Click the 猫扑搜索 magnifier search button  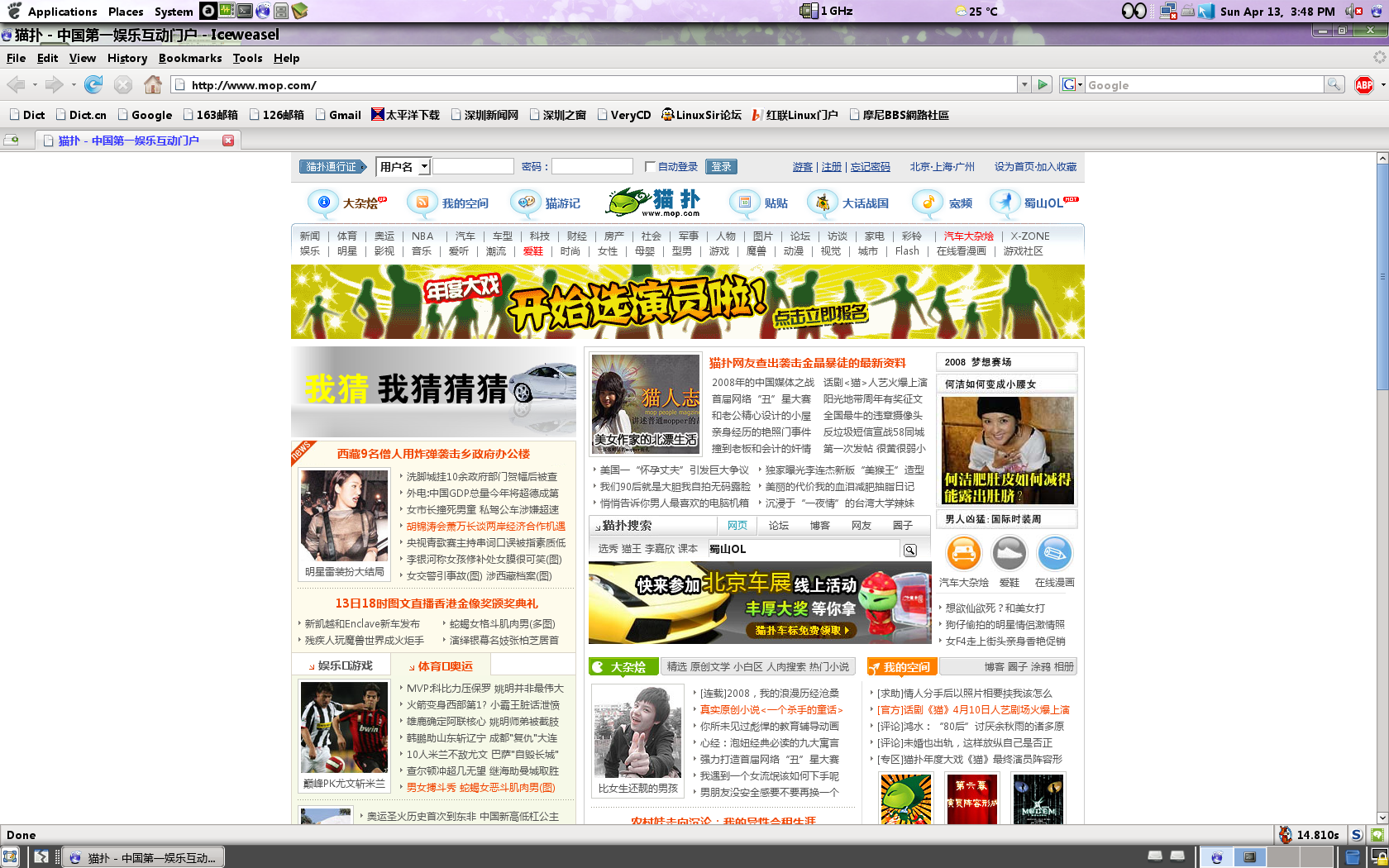pos(909,550)
